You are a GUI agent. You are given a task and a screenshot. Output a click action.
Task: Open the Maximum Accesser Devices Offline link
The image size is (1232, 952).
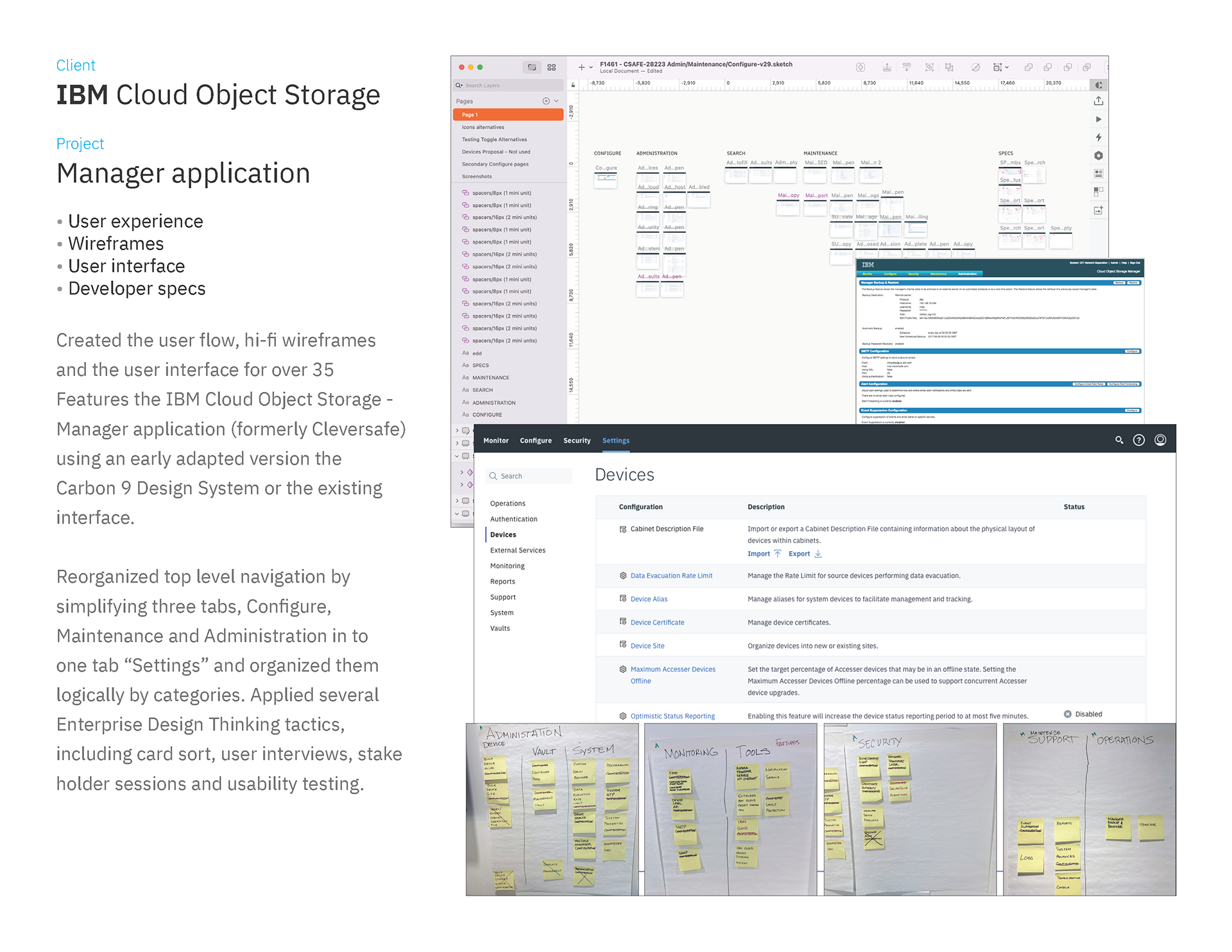(672, 675)
